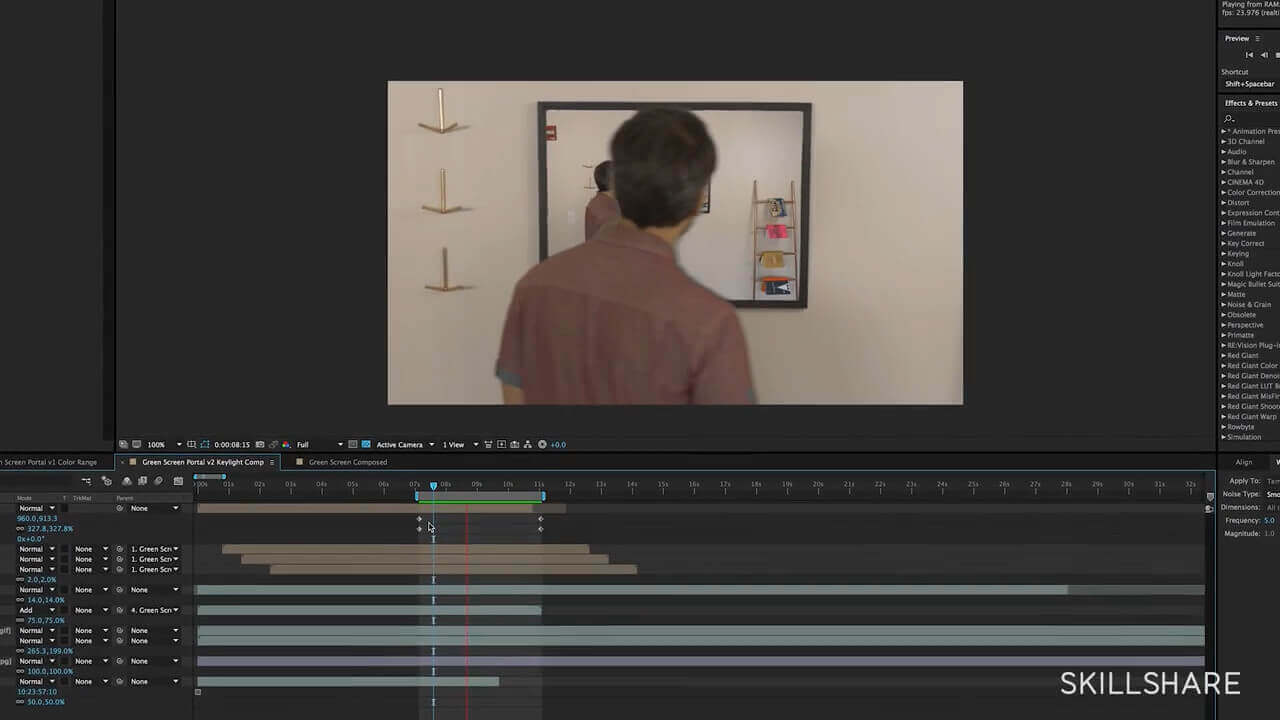Switch to the Green Screen Composed tab
This screenshot has width=1280, height=720.
pyautogui.click(x=346, y=462)
